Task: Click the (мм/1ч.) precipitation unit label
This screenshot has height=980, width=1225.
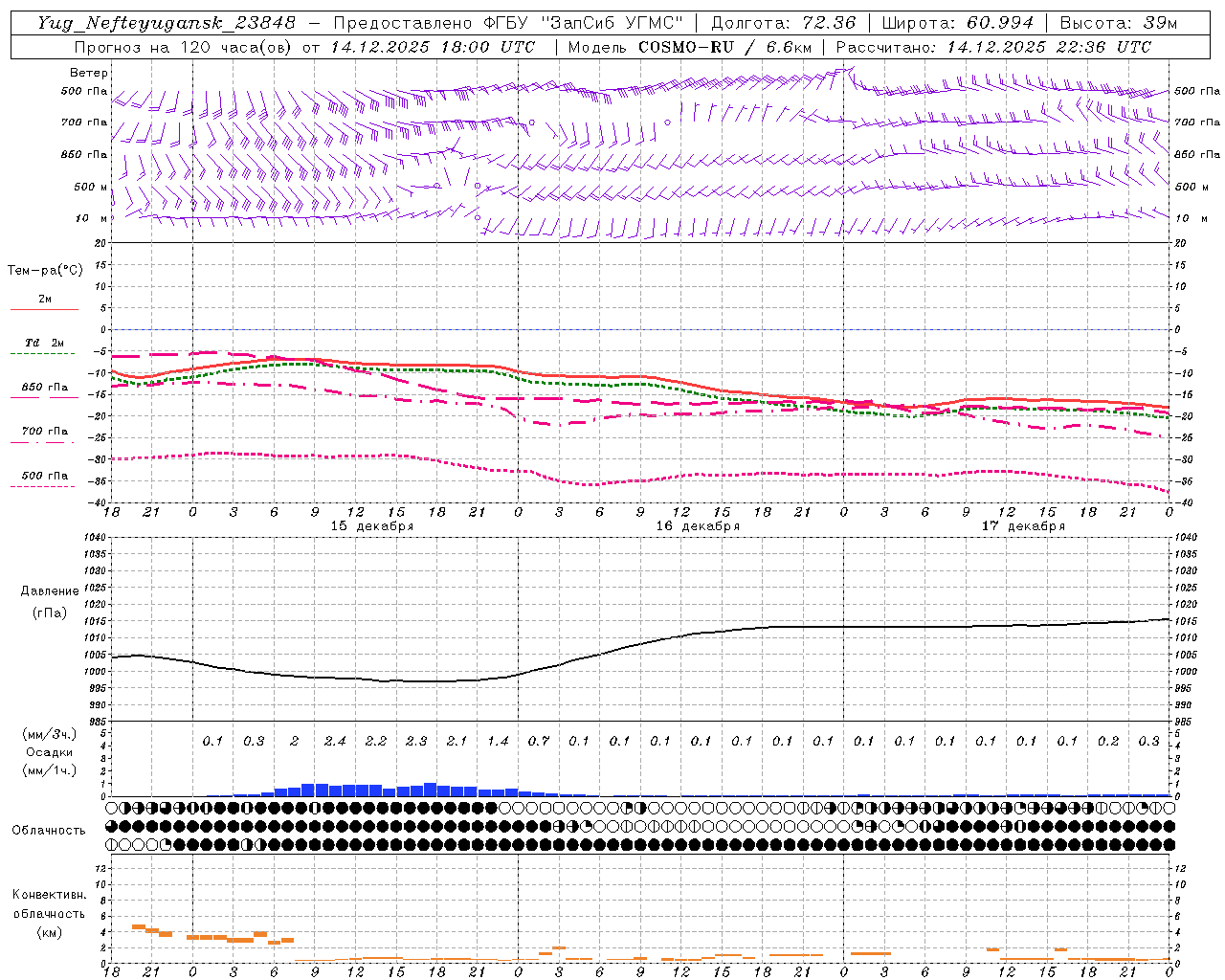Action: tap(50, 771)
